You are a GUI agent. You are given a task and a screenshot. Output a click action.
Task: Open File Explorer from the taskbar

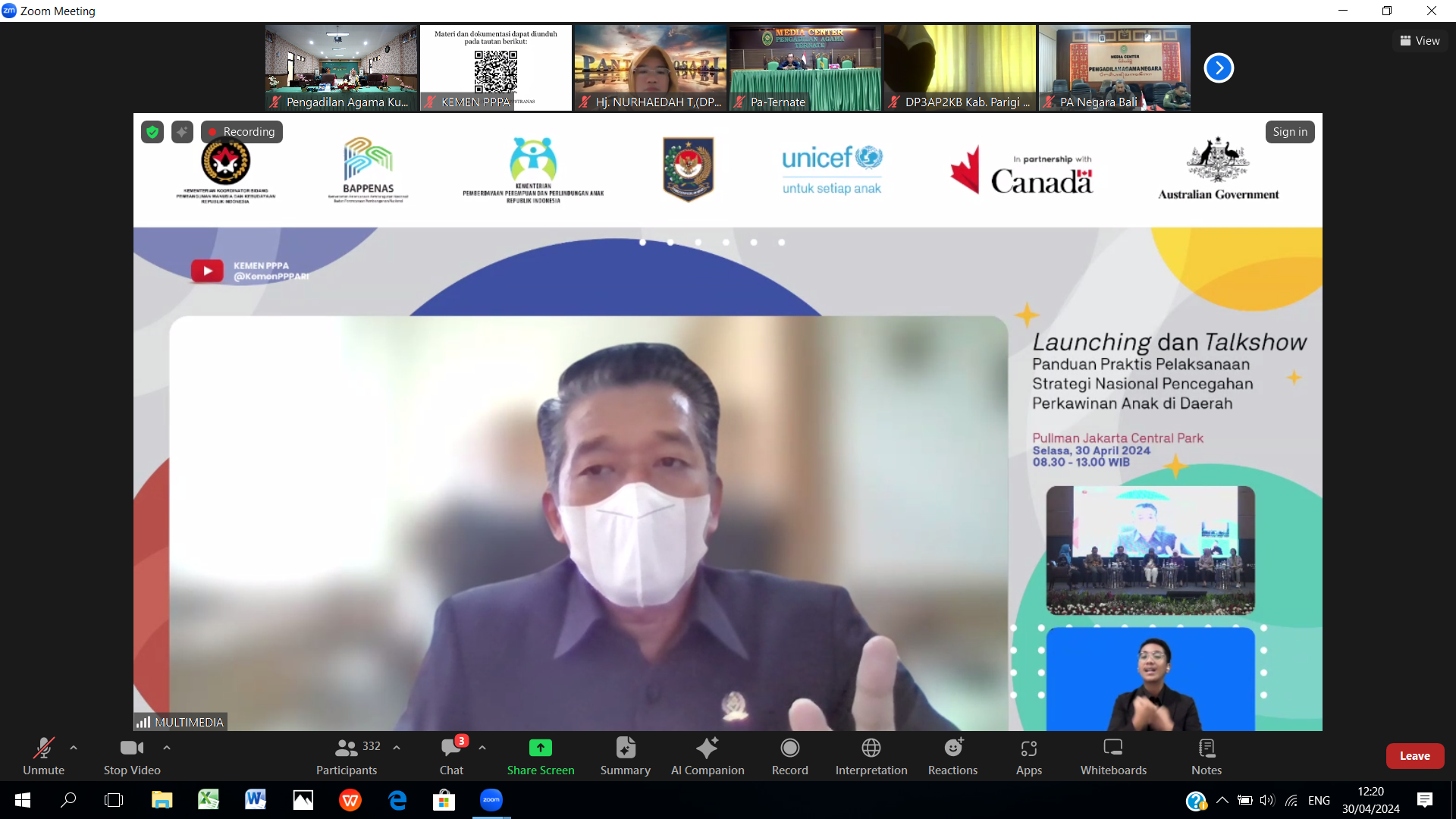click(162, 800)
